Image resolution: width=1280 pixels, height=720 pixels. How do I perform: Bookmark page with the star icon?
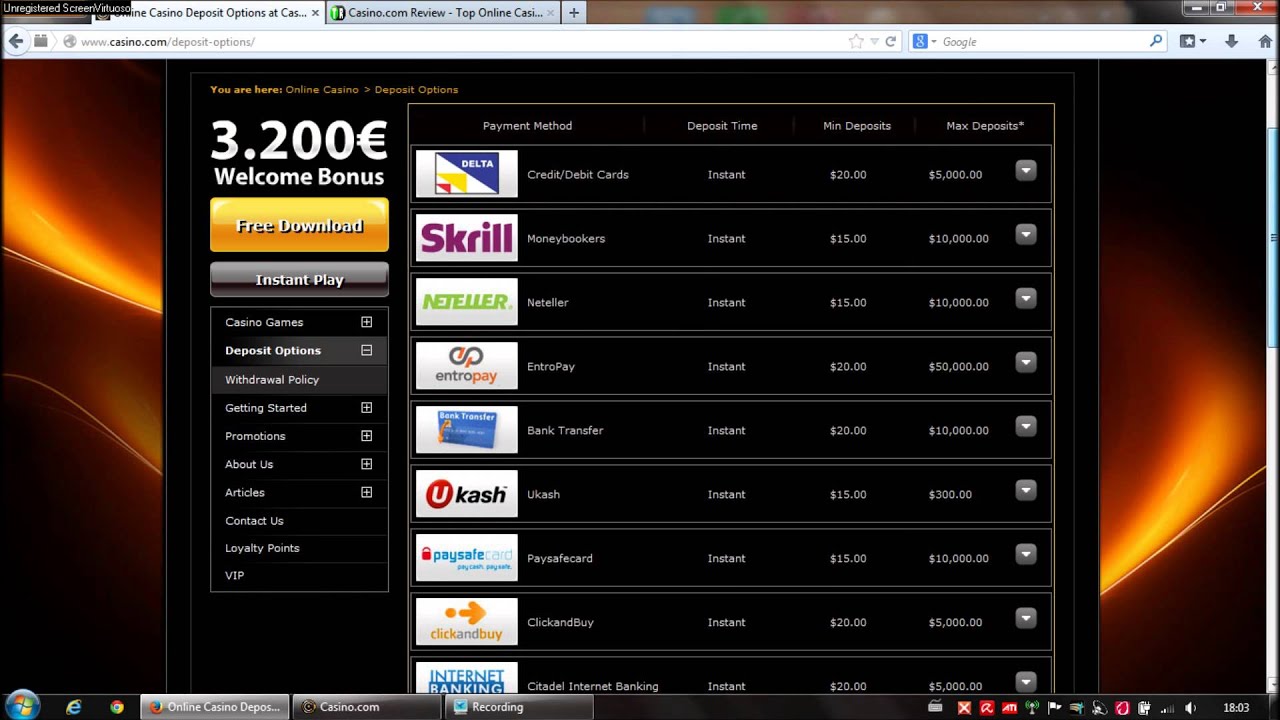856,41
